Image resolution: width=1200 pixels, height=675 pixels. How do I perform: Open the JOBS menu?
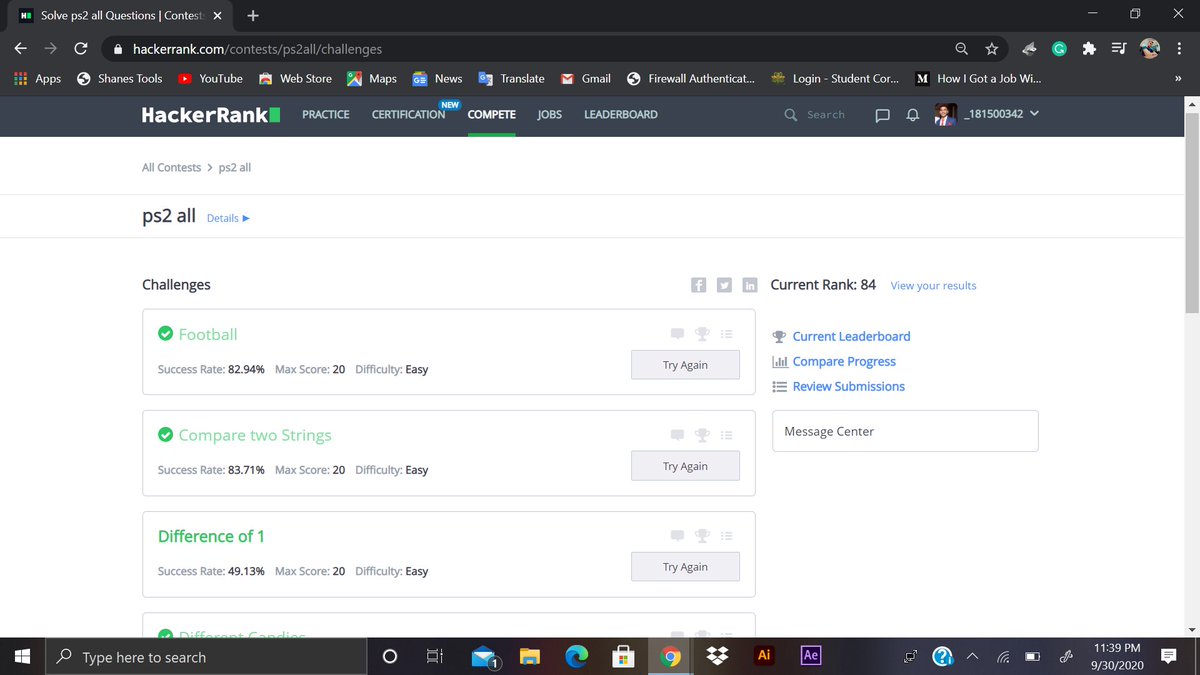pos(550,114)
